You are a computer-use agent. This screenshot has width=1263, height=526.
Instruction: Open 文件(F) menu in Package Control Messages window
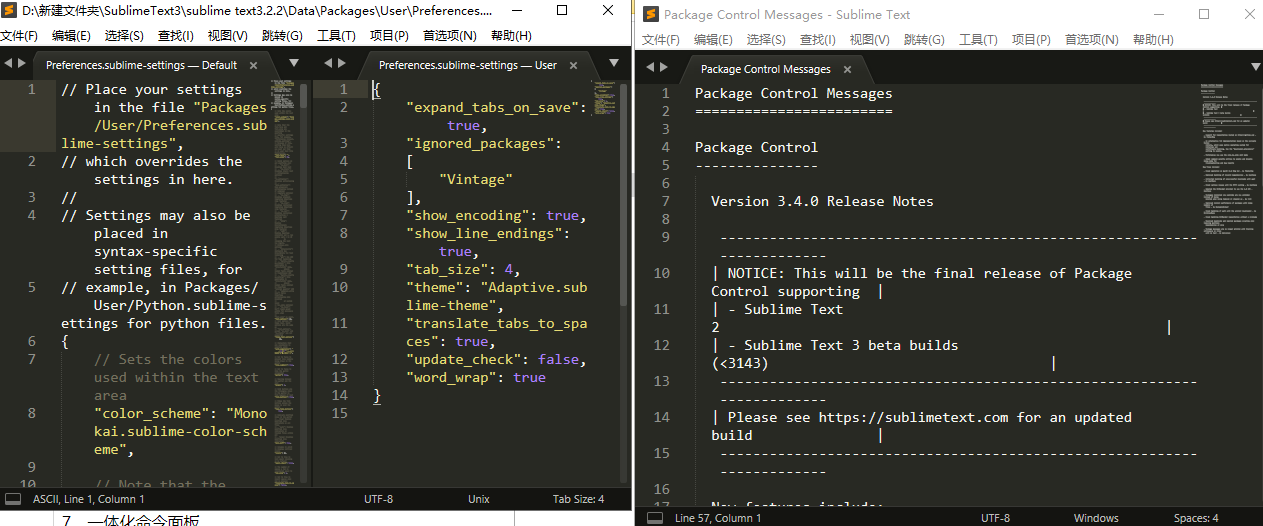point(661,39)
